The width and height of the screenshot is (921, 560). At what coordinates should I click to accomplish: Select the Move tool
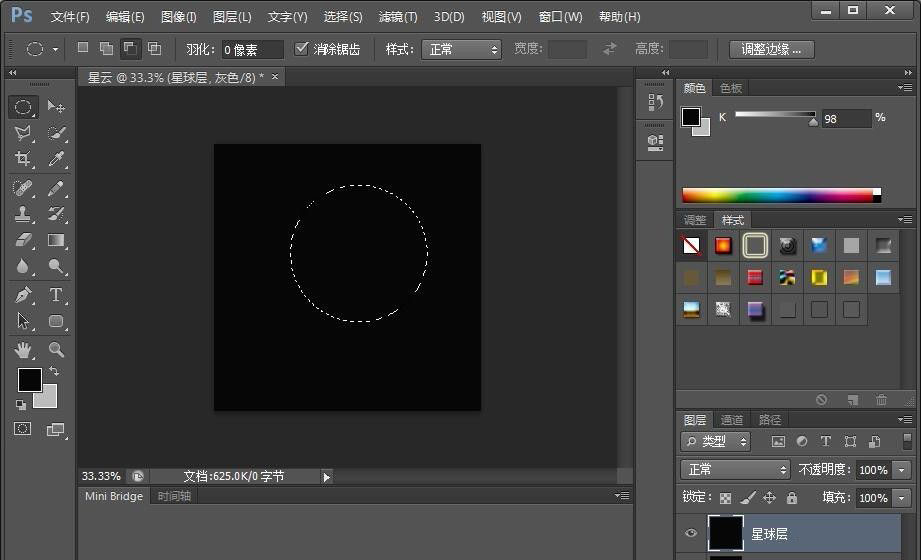tap(56, 107)
